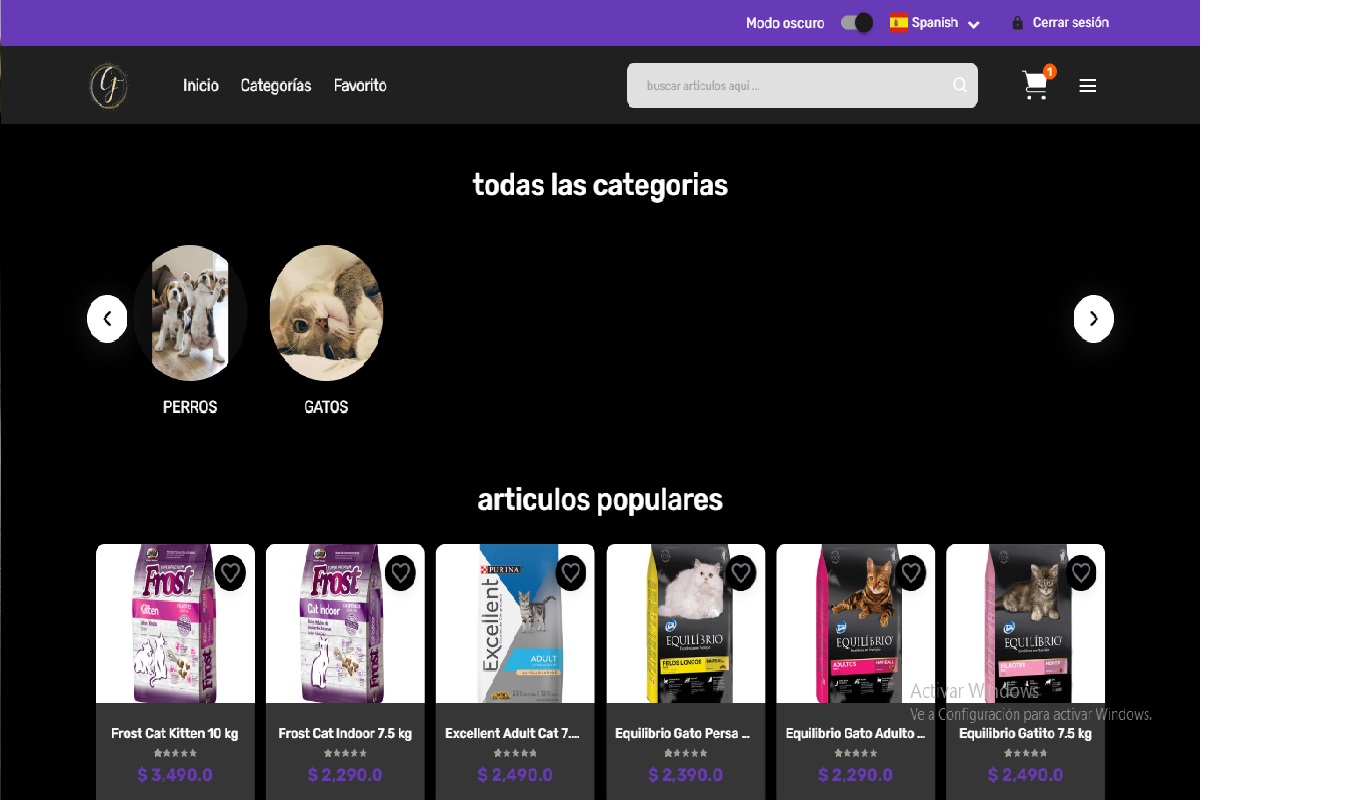Favorite Equilibrio Gatito 7.5 kg heart
The image size is (1366, 800).
1081,573
